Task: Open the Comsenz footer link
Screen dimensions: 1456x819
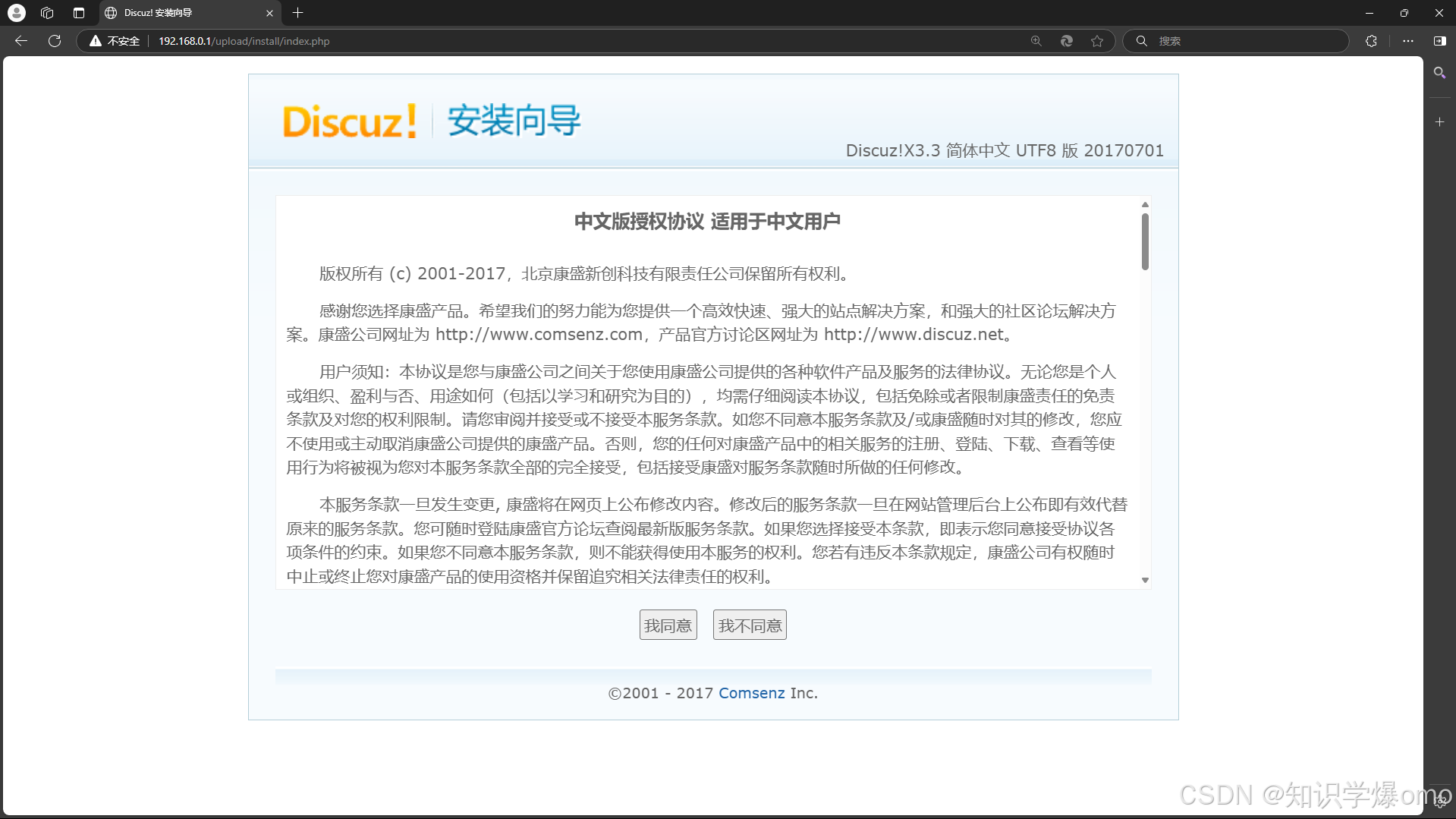Action: [x=751, y=693]
